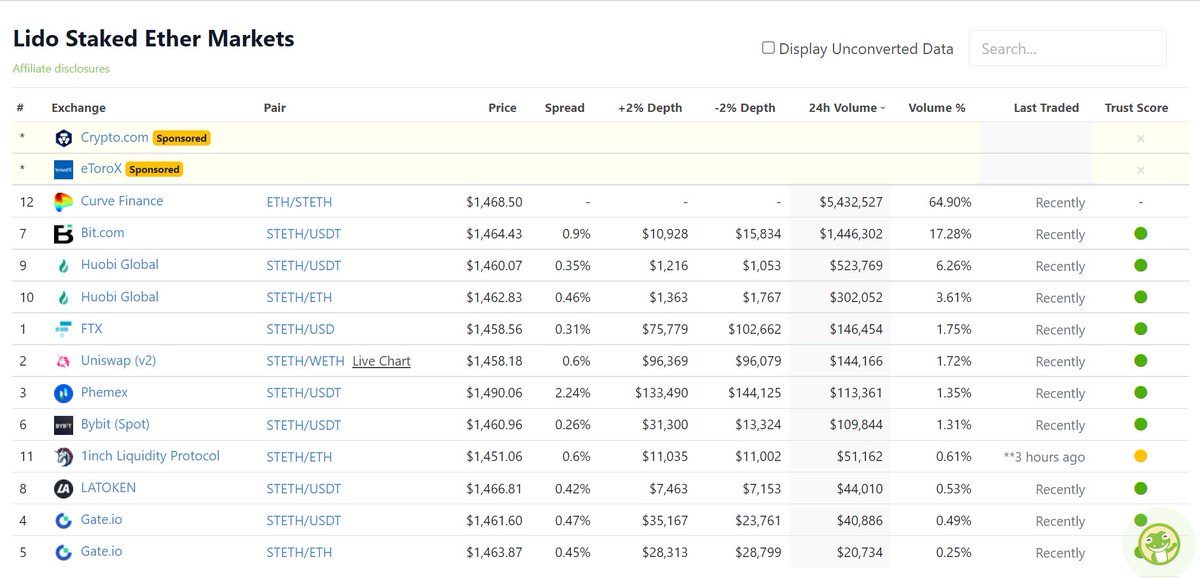Click the 1inch Liquidity Protocol logo icon
The width and height of the screenshot is (1200, 578).
pos(64,457)
